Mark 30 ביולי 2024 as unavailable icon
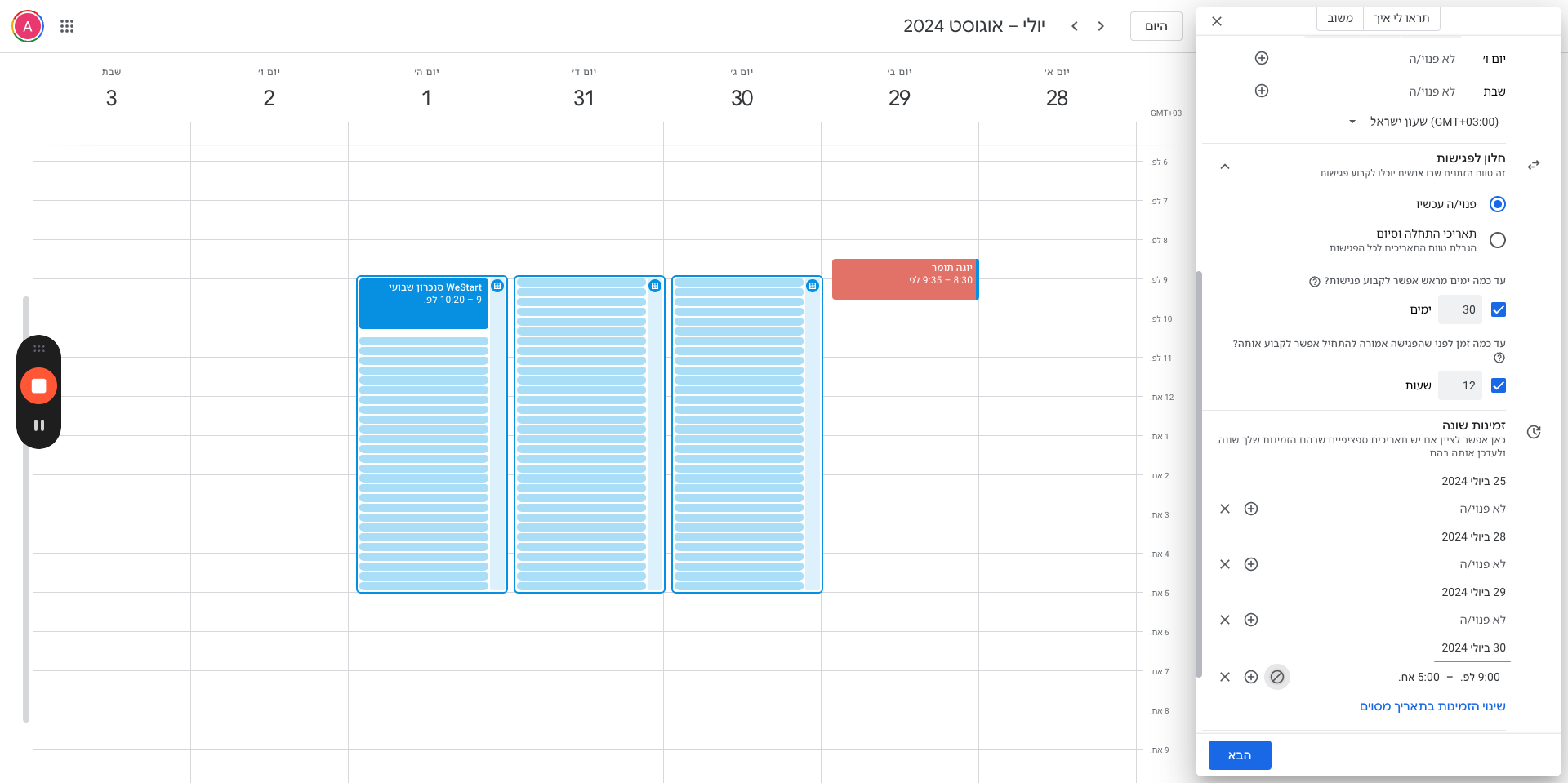This screenshot has width=1568, height=783. pos(1277,677)
